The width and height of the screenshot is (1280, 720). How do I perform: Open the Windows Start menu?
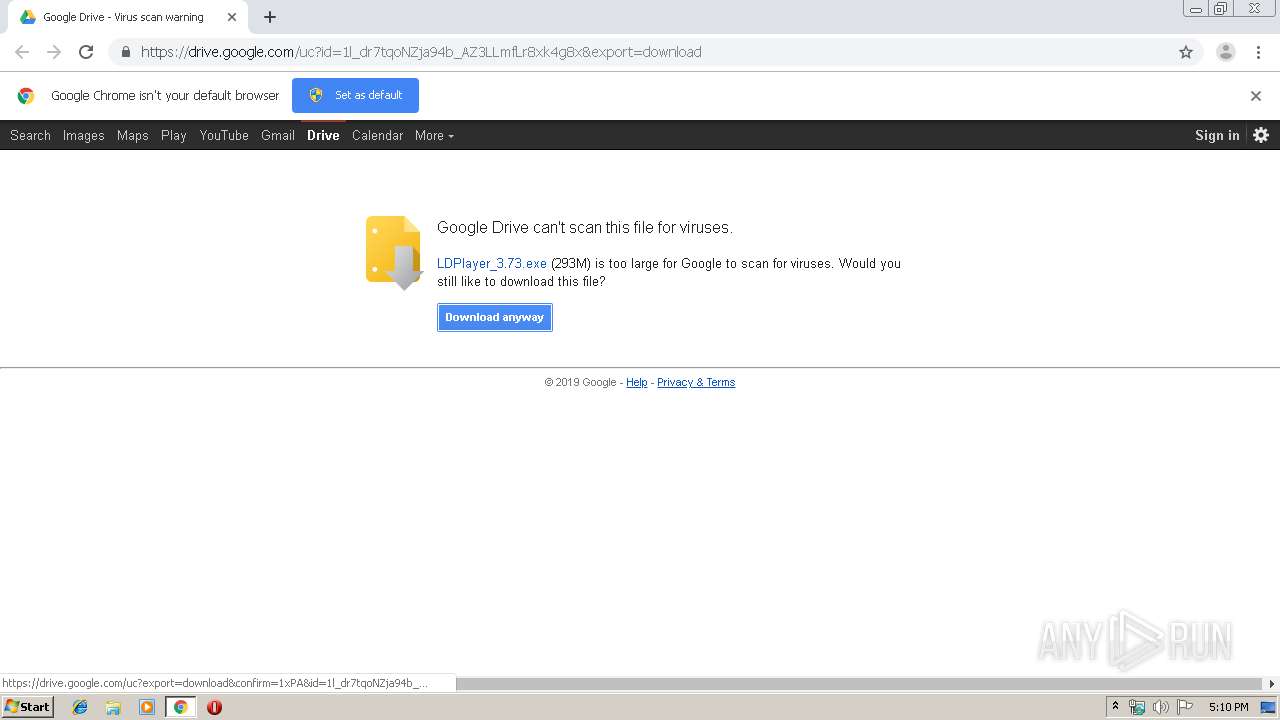27,706
